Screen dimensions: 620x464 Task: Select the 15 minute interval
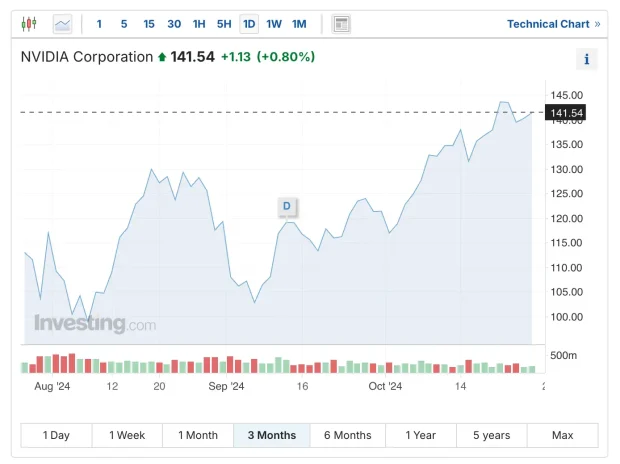(149, 24)
